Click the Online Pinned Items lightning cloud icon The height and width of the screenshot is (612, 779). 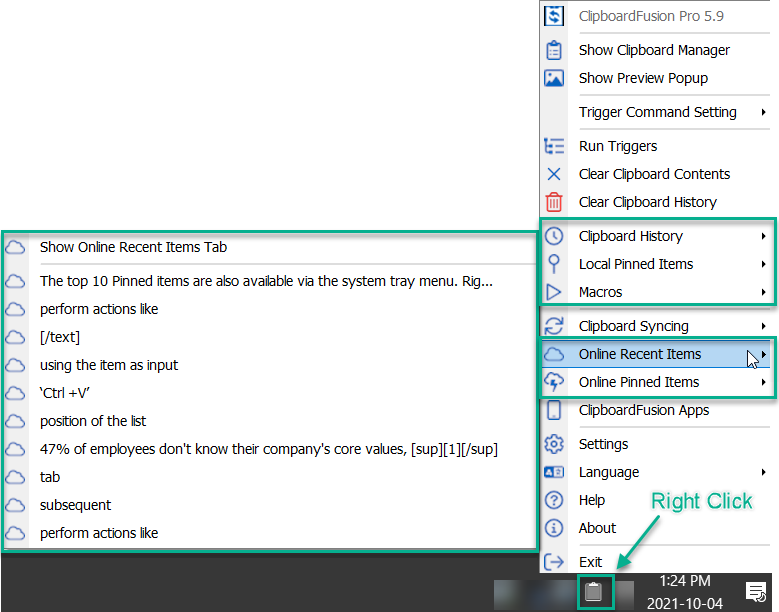(553, 382)
